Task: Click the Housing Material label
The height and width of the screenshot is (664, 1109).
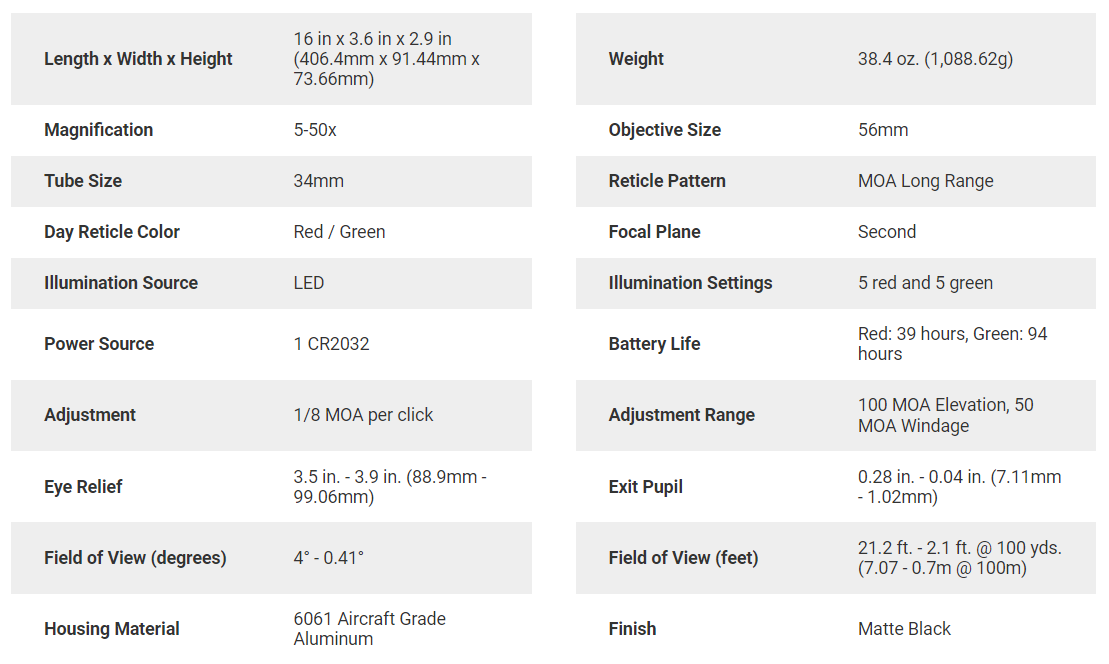Action: (x=112, y=629)
